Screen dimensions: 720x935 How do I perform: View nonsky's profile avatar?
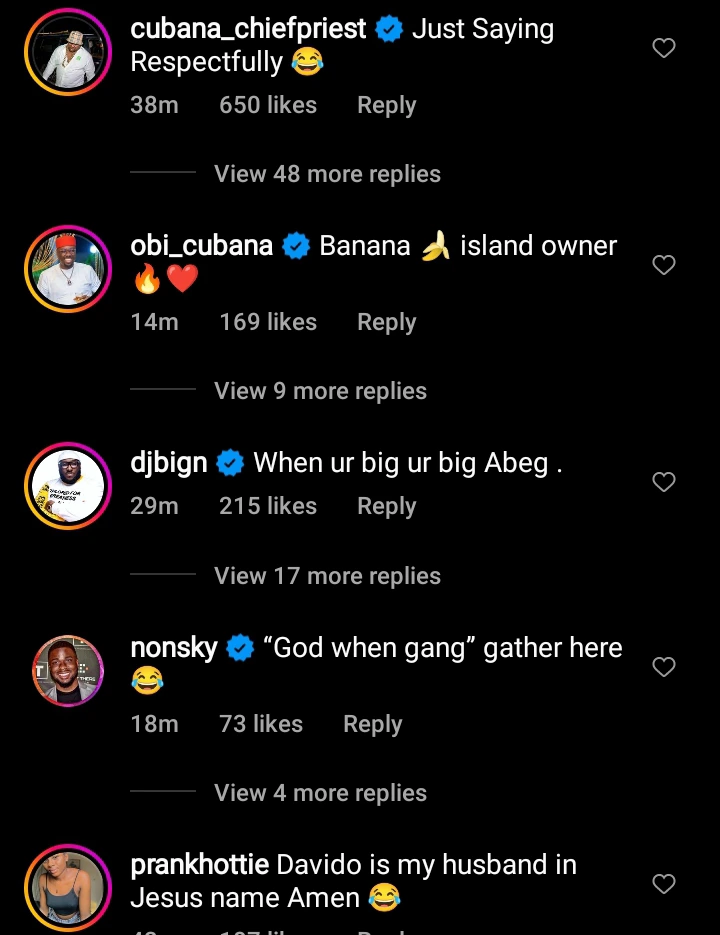point(68,670)
